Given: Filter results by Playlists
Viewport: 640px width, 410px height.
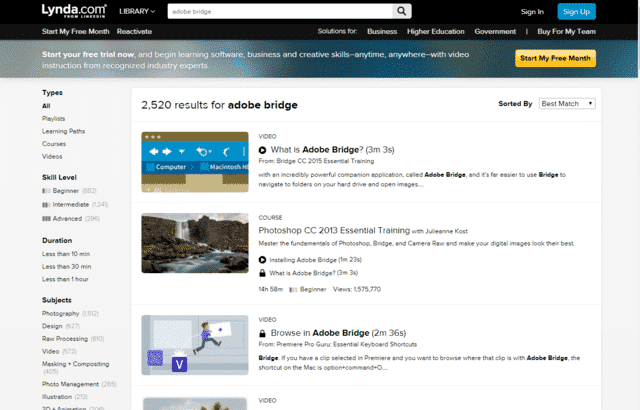Looking at the screenshot, I should [x=53, y=119].
